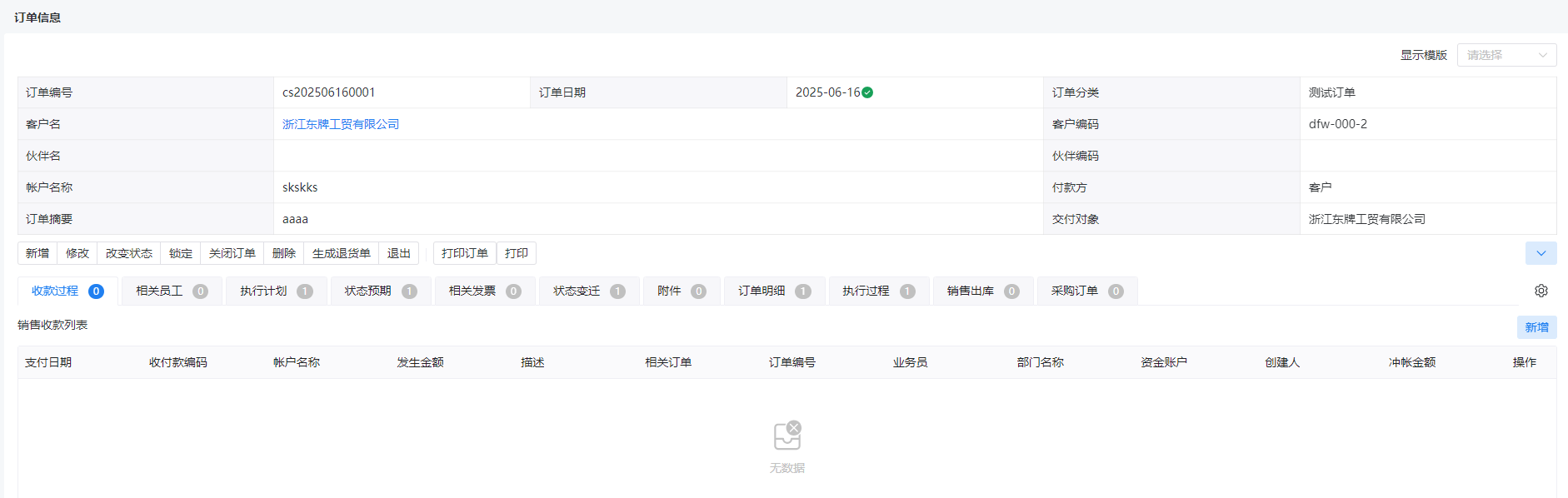Viewport: 1568px width, 498px height.
Task: Add a new sales receipt with blue 新增
Action: click(1536, 327)
